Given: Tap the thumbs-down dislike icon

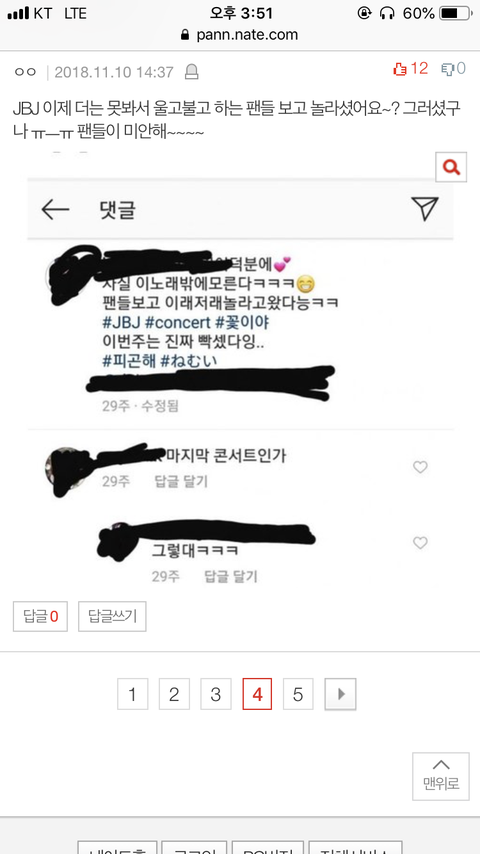Looking at the screenshot, I should (x=448, y=69).
